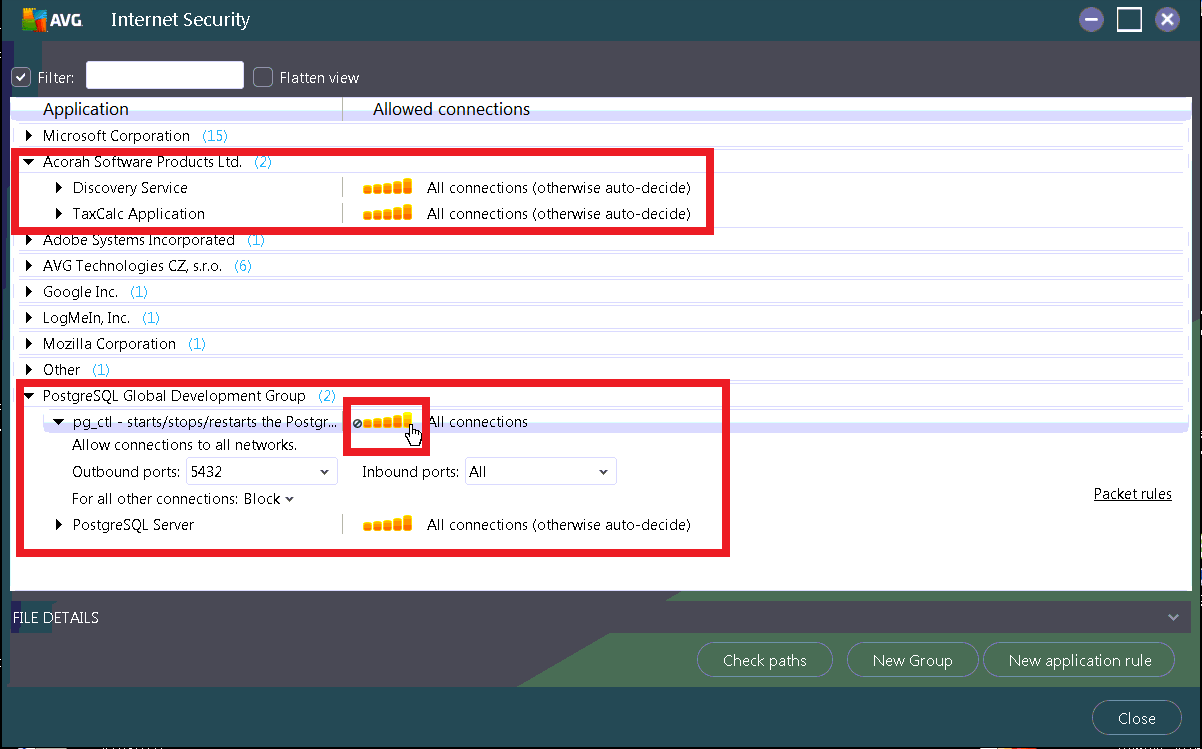Click the New application rule button
Viewport: 1202px width, 749px height.
(1079, 660)
